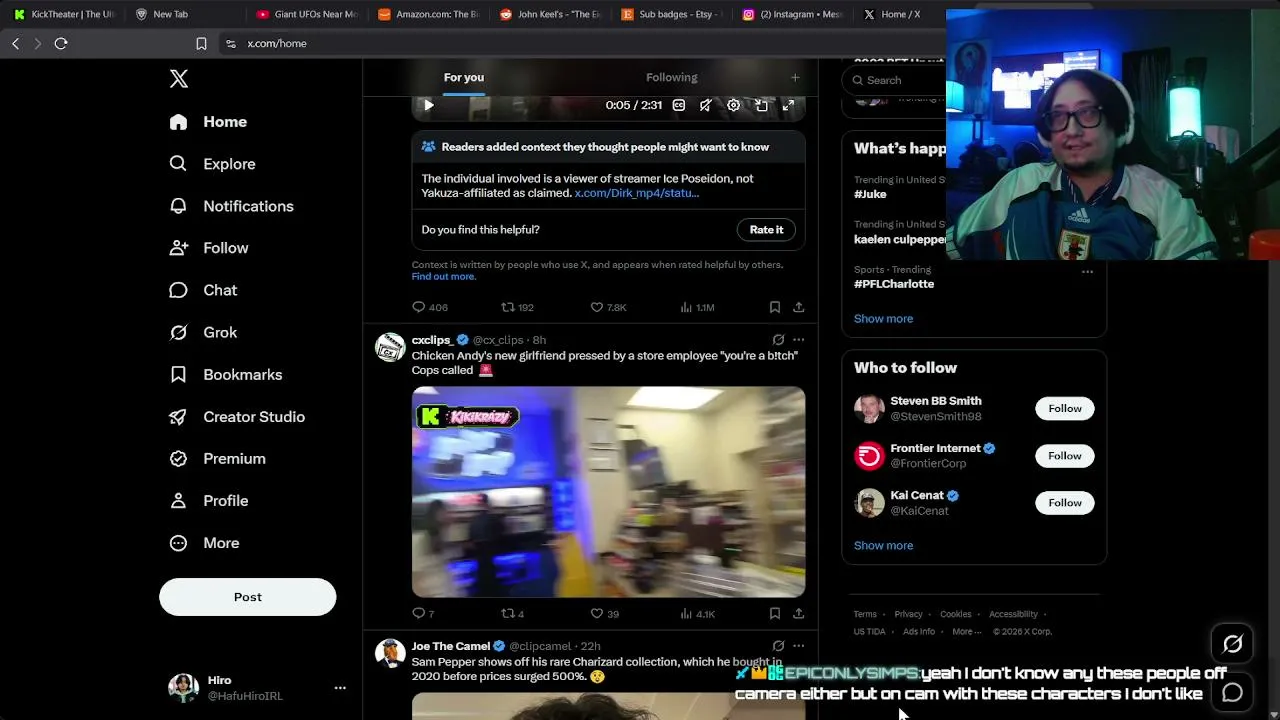Screen dimensions: 1280x720
Task: Play the video at 0:05
Action: tap(428, 105)
